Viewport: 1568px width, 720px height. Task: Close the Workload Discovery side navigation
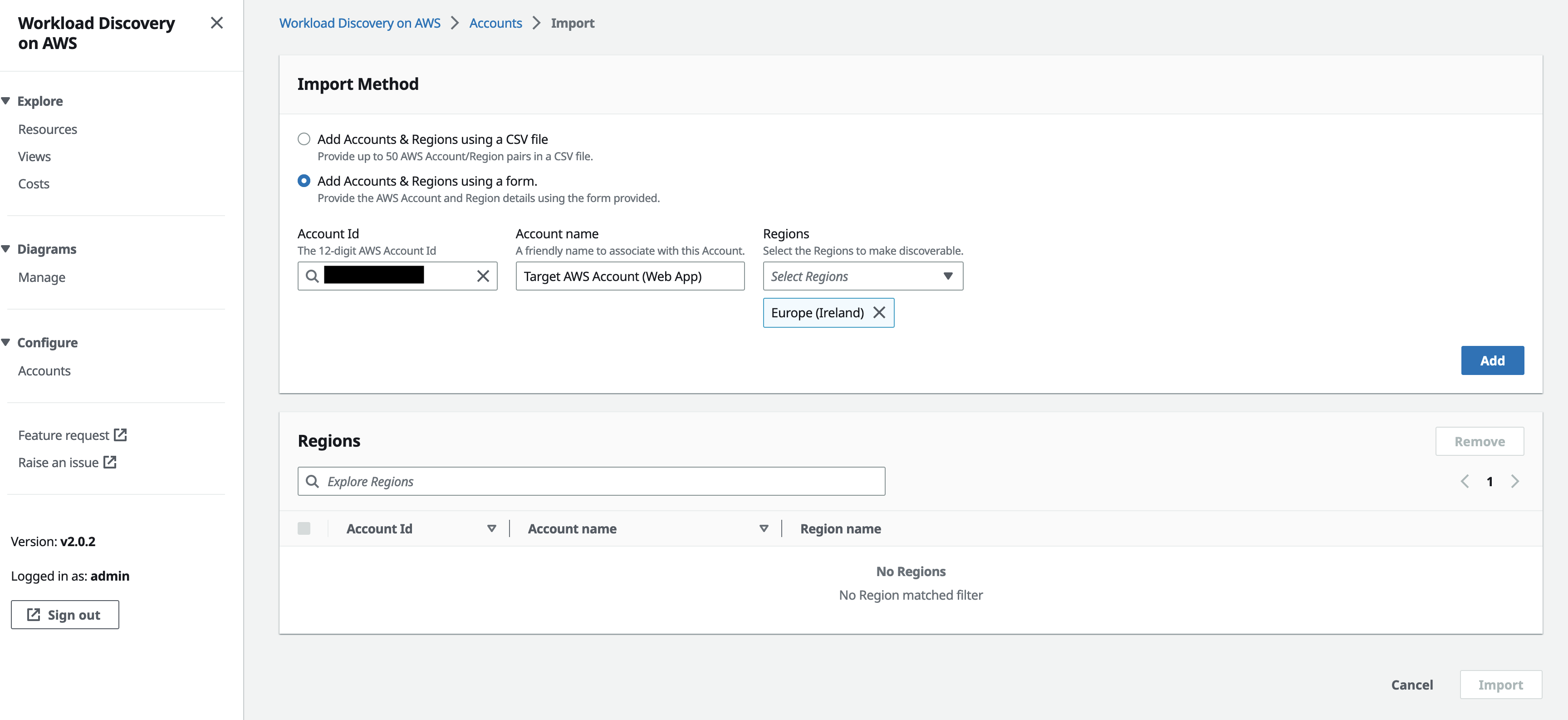(x=217, y=23)
